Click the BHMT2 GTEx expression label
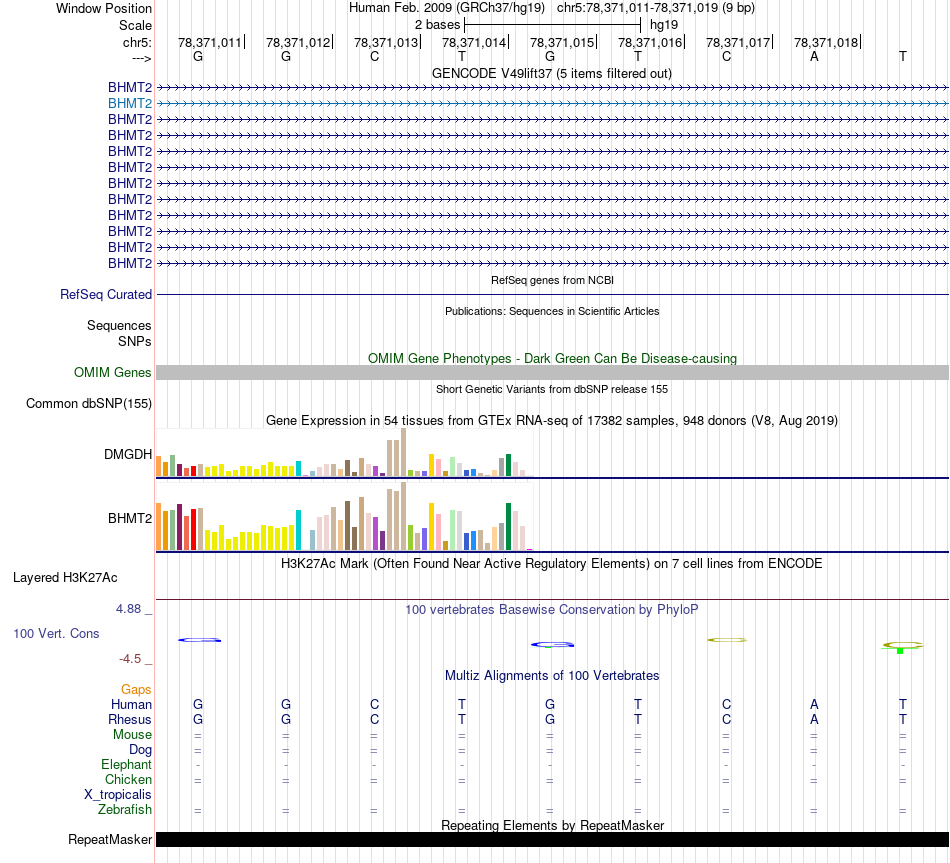The width and height of the screenshot is (950, 863). click(130, 519)
